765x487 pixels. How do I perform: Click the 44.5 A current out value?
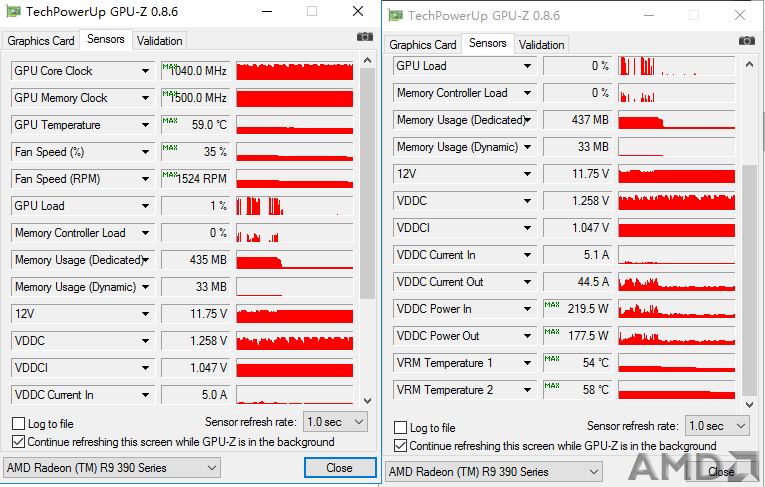577,282
